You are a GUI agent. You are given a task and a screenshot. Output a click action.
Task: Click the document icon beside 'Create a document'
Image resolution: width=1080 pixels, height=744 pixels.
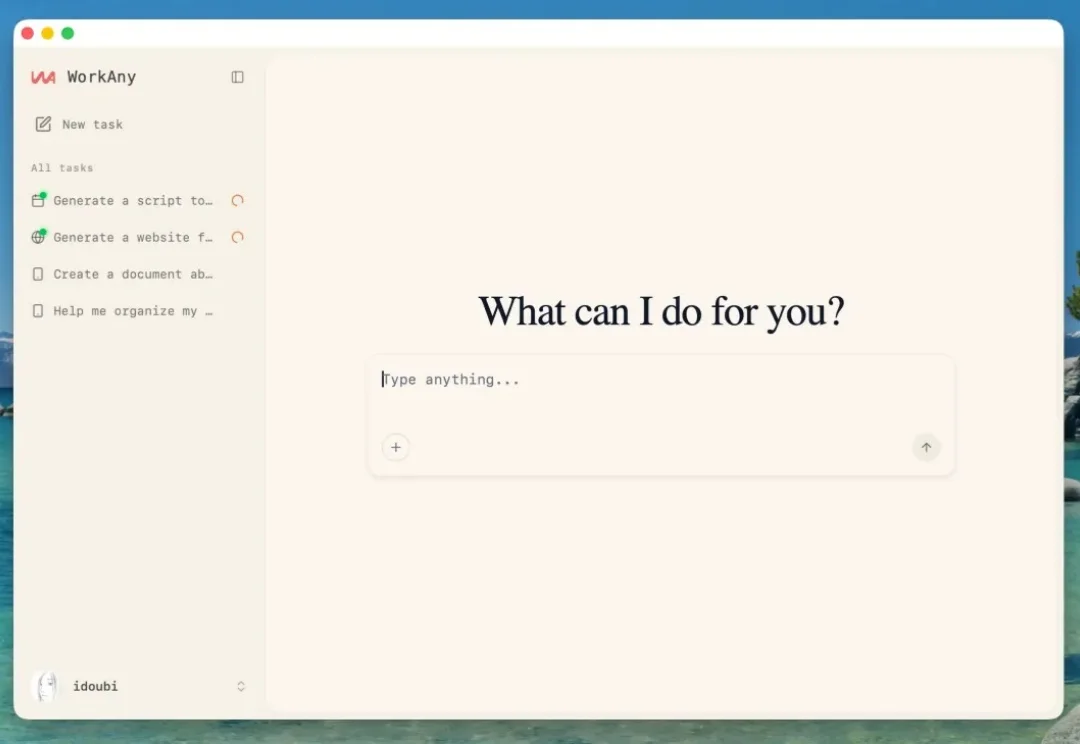tap(37, 274)
